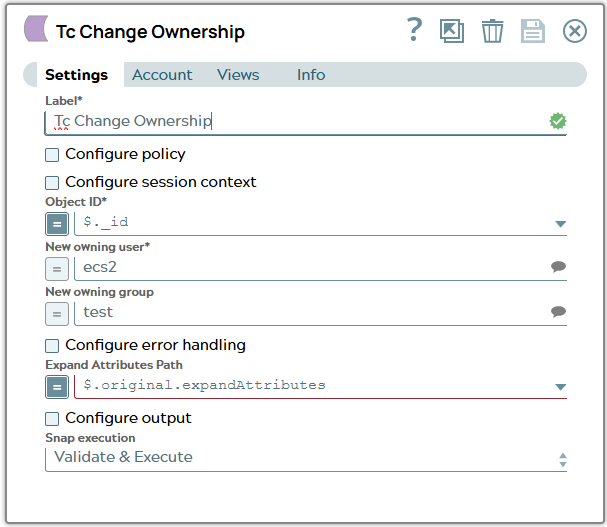The width and height of the screenshot is (607, 527).
Task: Enable the Configure output checkbox
Action: [52, 419]
